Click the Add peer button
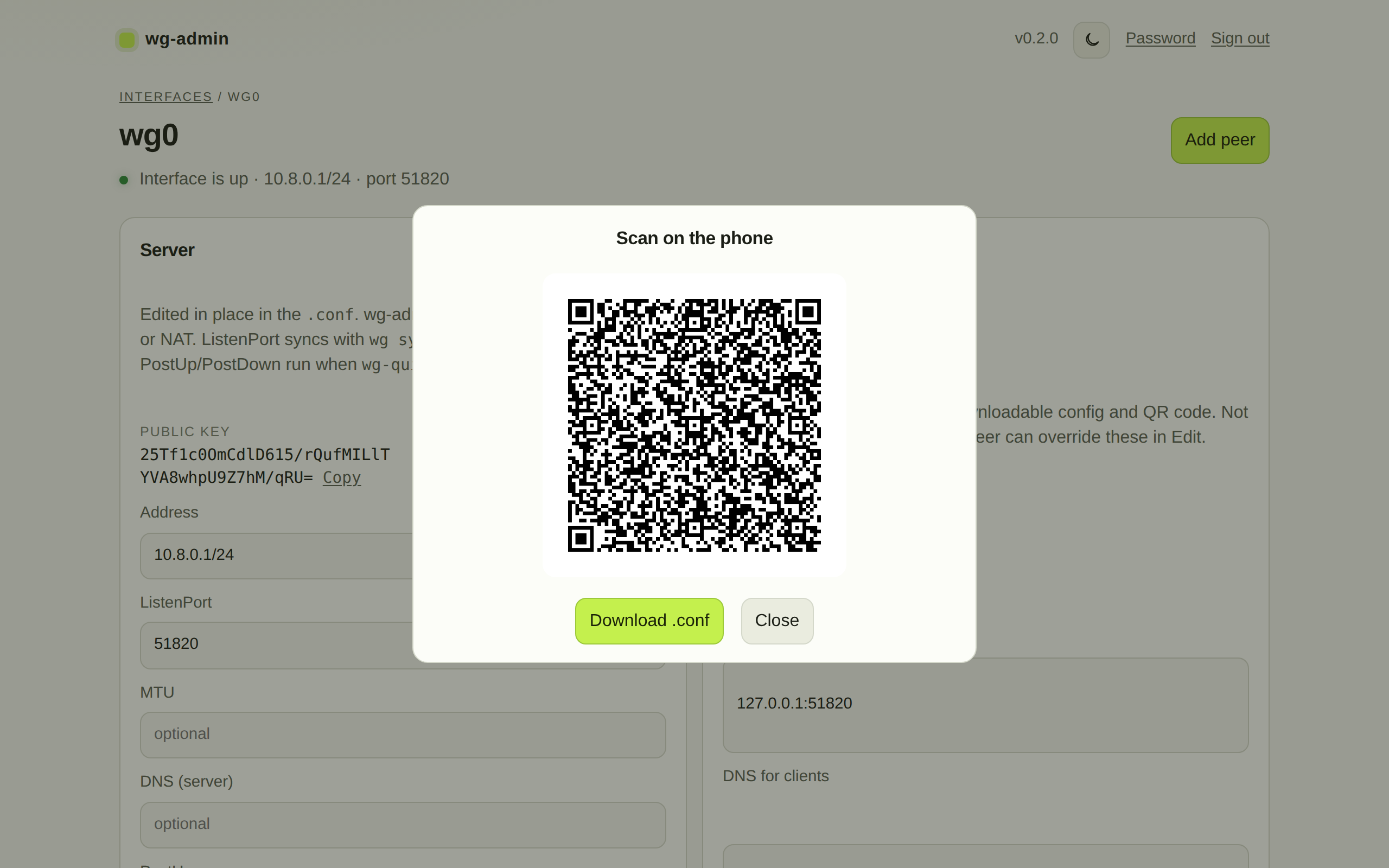The image size is (1389, 868). point(1220,140)
